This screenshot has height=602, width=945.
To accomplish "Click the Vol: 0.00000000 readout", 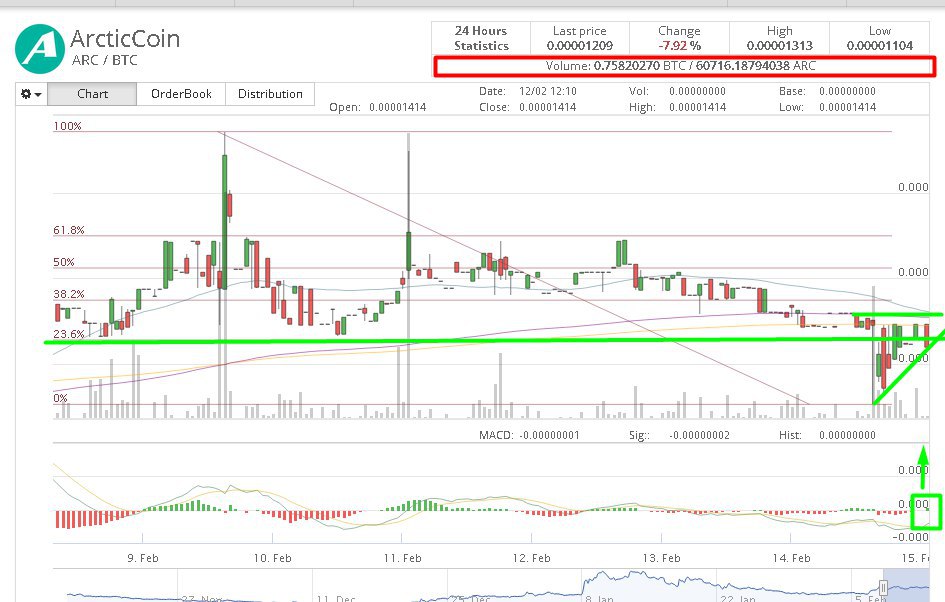I will coord(677,92).
